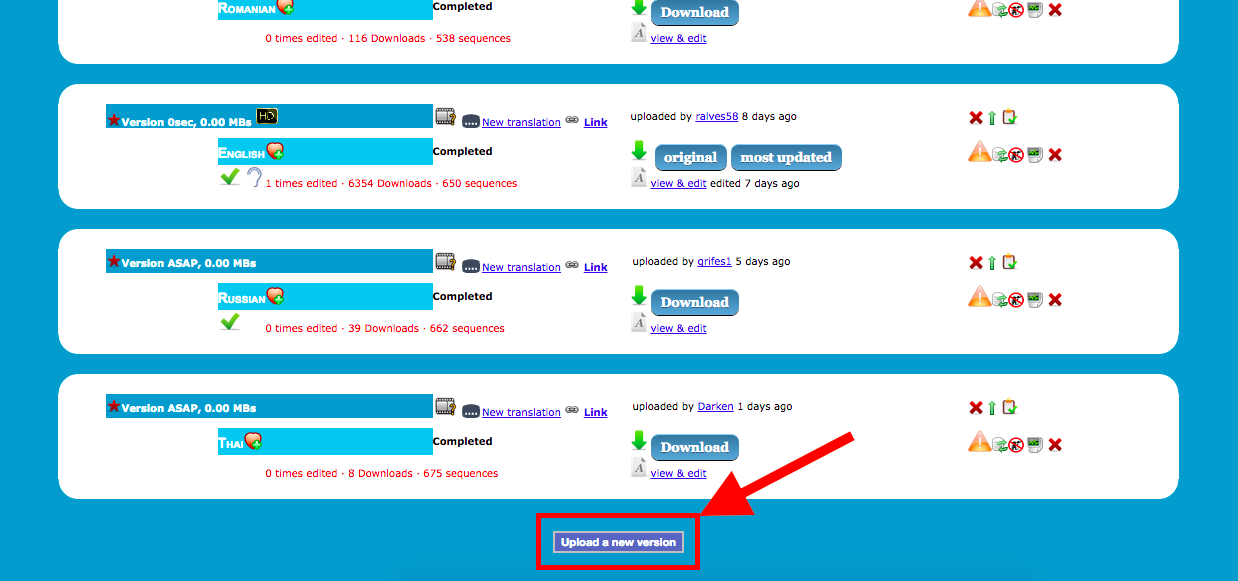Open uploader Darken's profile
This screenshot has width=1238, height=581.
[x=716, y=407]
